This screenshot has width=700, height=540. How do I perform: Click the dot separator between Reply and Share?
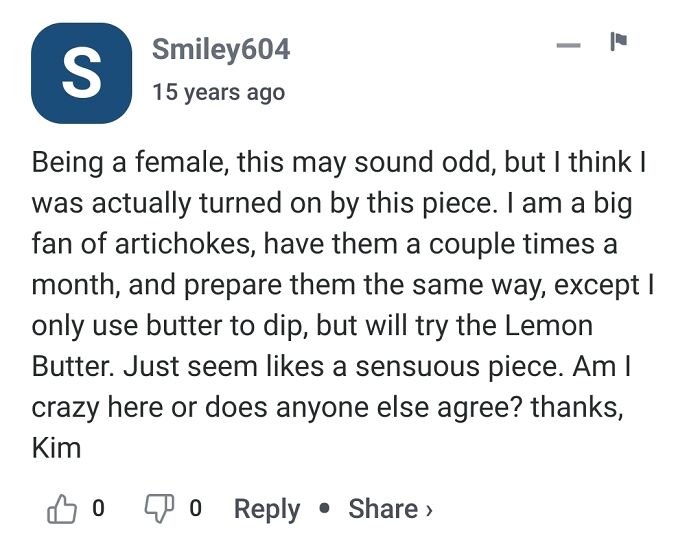point(324,509)
